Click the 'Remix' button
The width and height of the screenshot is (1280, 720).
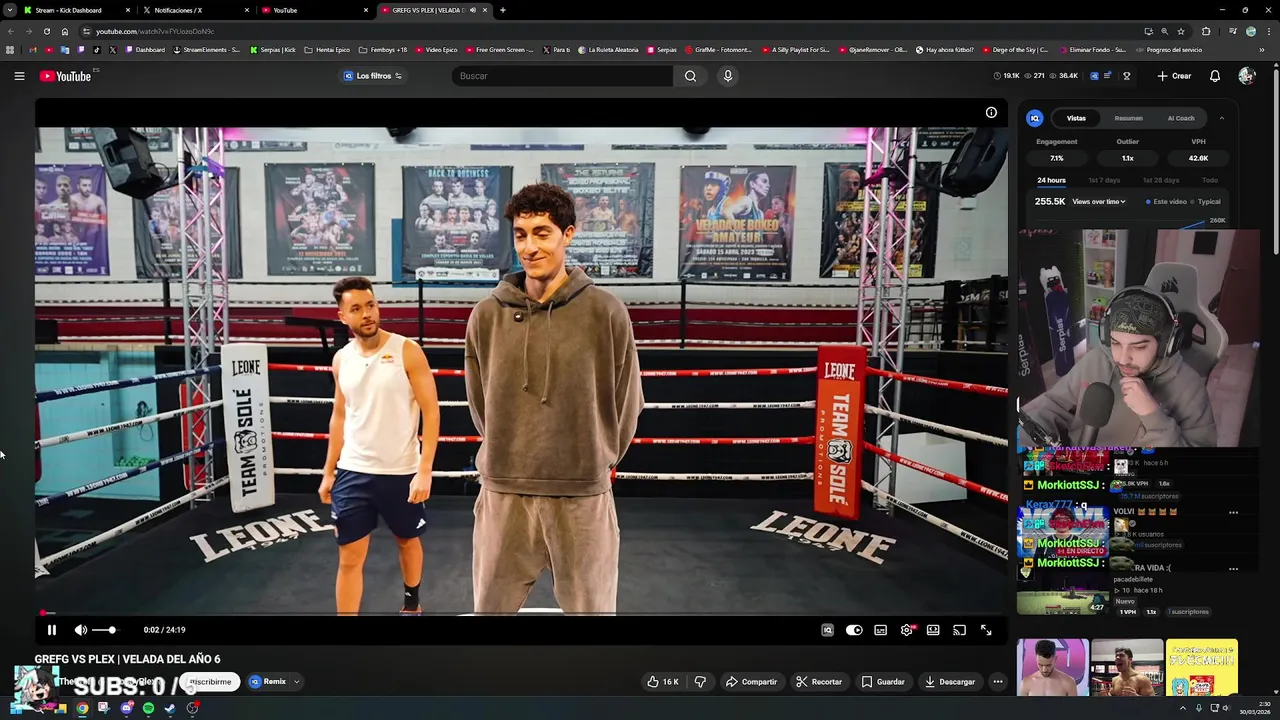pos(268,682)
